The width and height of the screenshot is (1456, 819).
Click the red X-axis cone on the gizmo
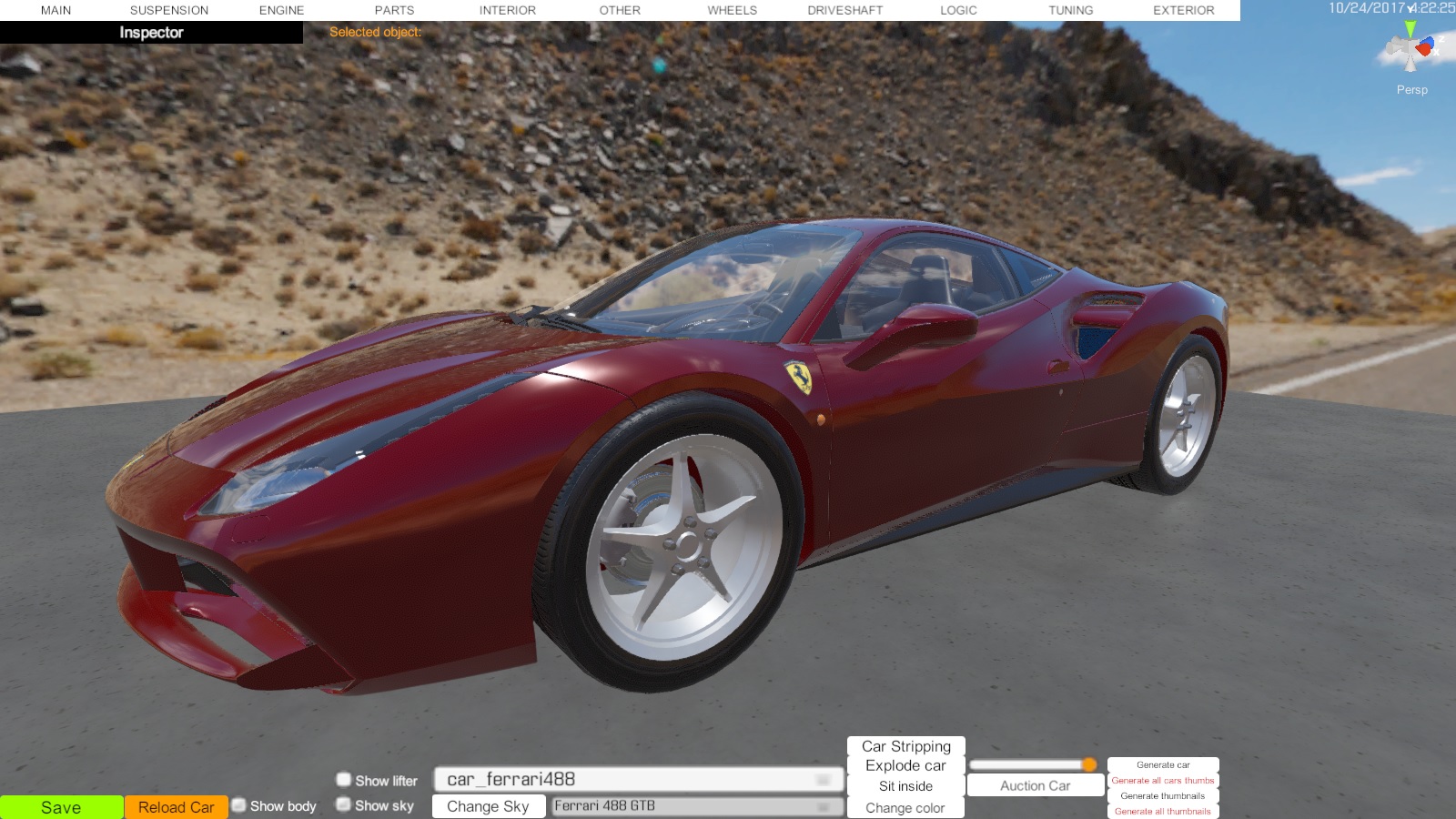click(1424, 49)
